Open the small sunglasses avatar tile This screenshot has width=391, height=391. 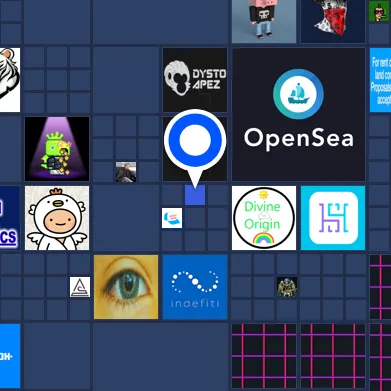(380, 11)
